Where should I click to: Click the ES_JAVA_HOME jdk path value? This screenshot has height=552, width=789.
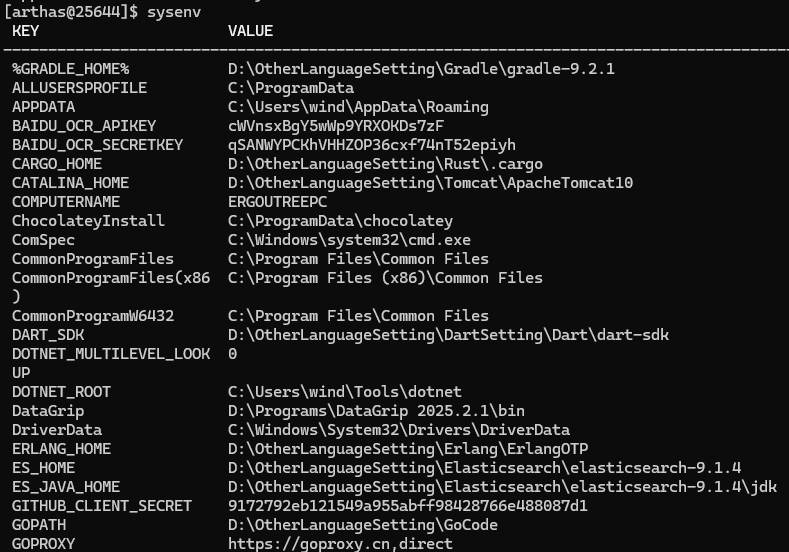502,487
